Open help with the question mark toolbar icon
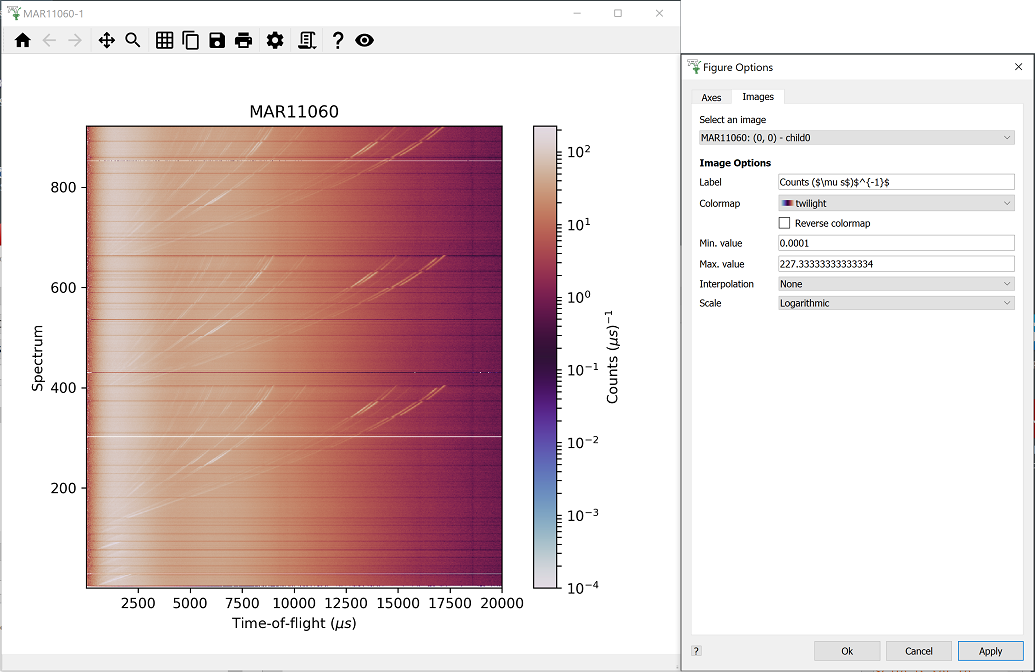Image resolution: width=1035 pixels, height=672 pixels. (x=338, y=40)
